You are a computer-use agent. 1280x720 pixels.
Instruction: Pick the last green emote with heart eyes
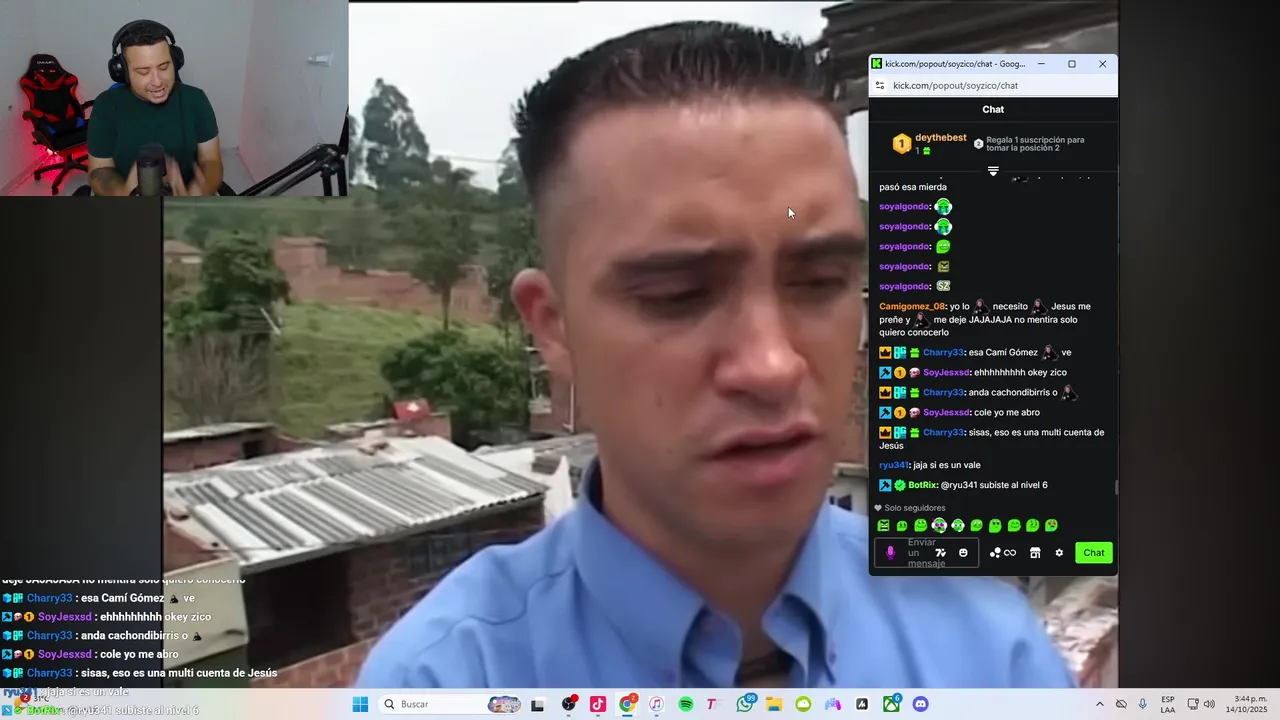(1051, 526)
